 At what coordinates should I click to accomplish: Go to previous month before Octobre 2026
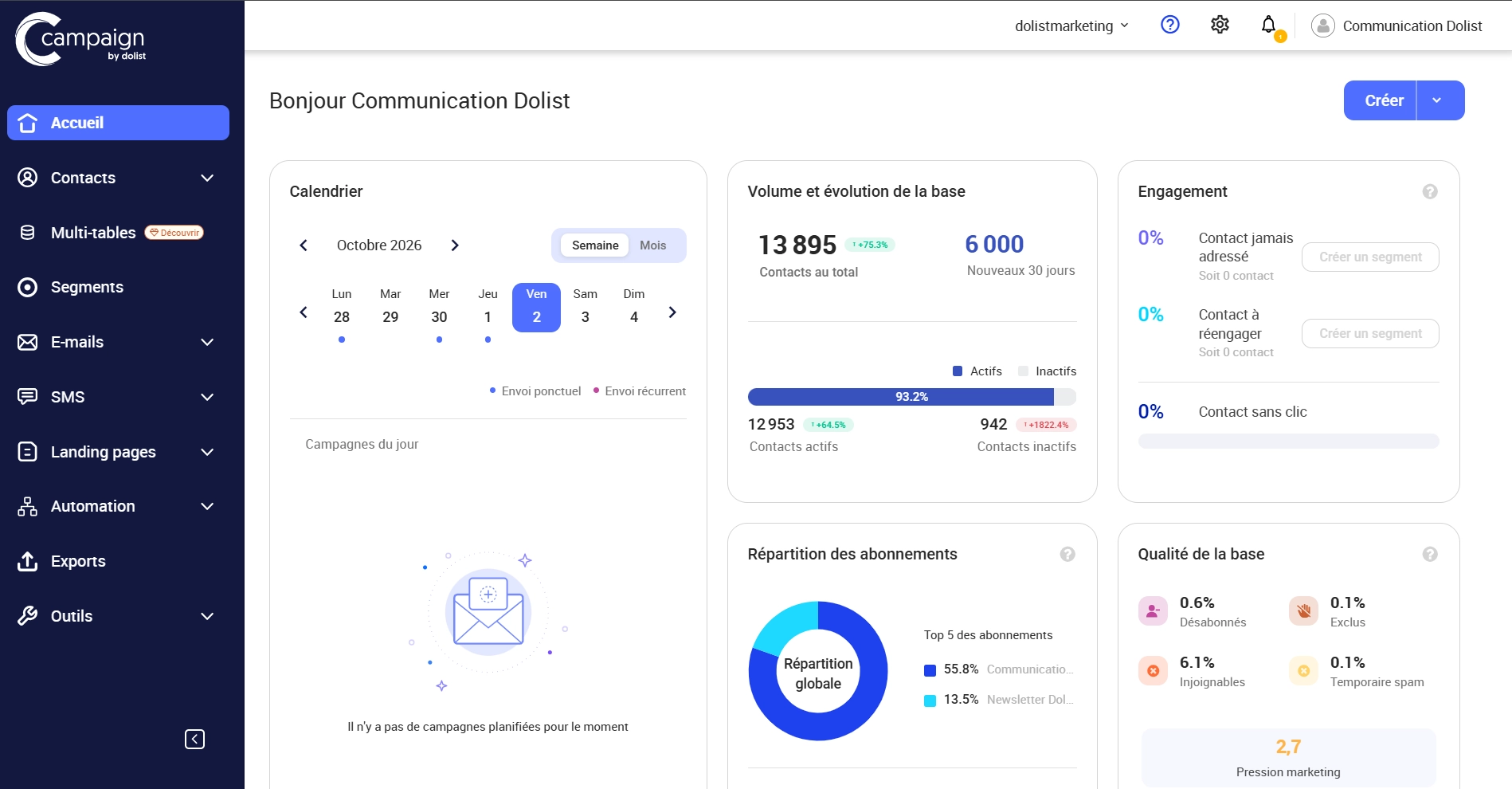point(304,245)
